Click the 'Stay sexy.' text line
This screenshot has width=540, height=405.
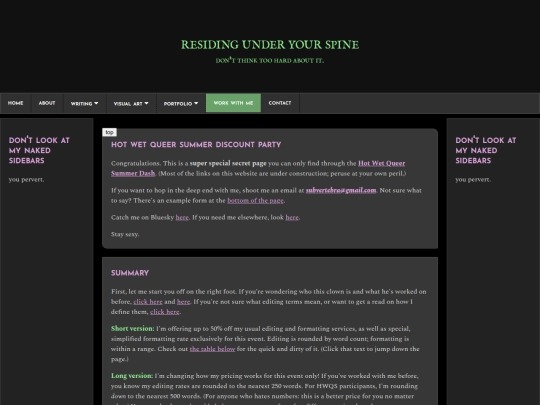point(125,234)
